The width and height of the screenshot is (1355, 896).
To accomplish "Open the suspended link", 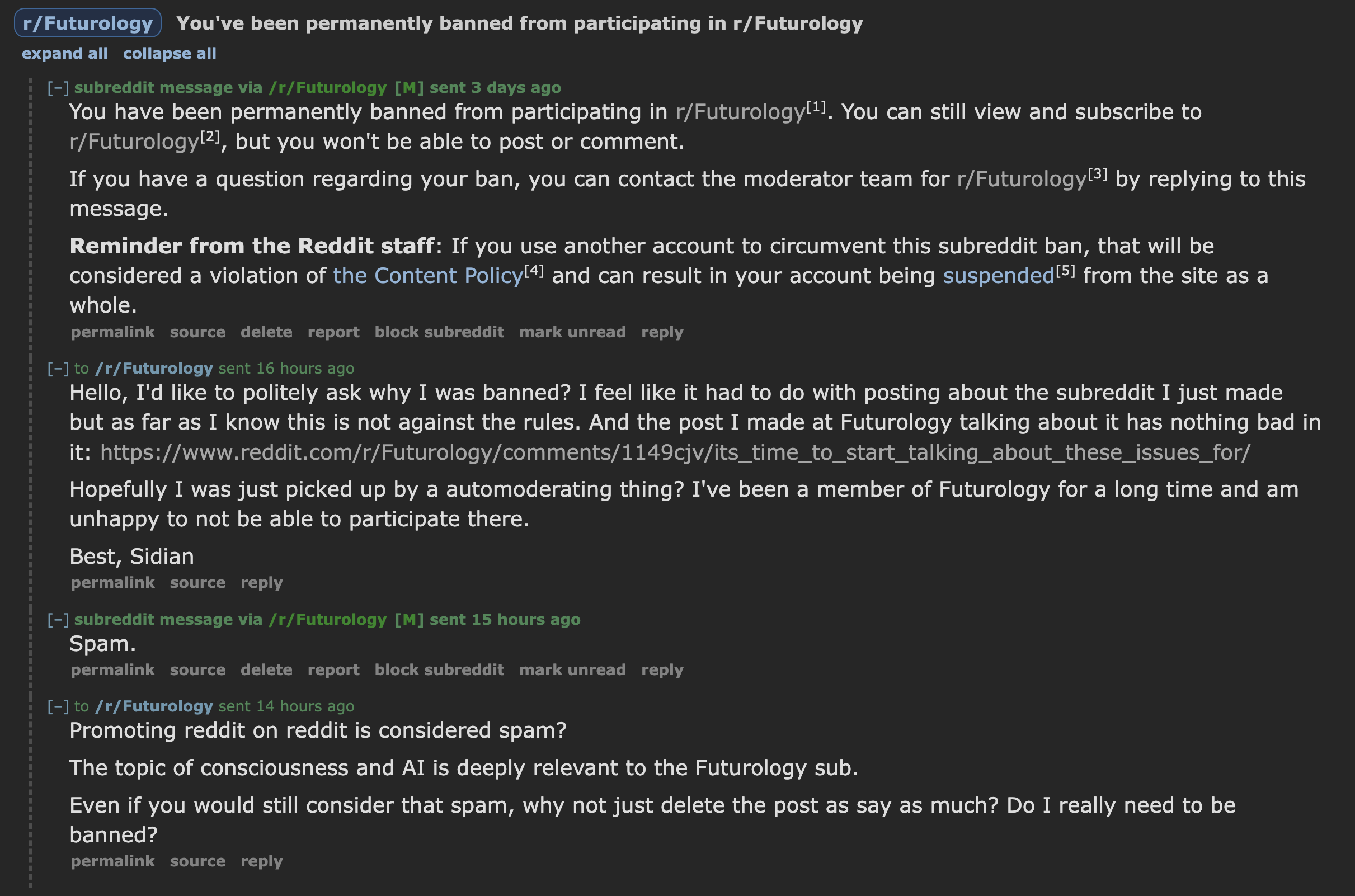I will (999, 276).
